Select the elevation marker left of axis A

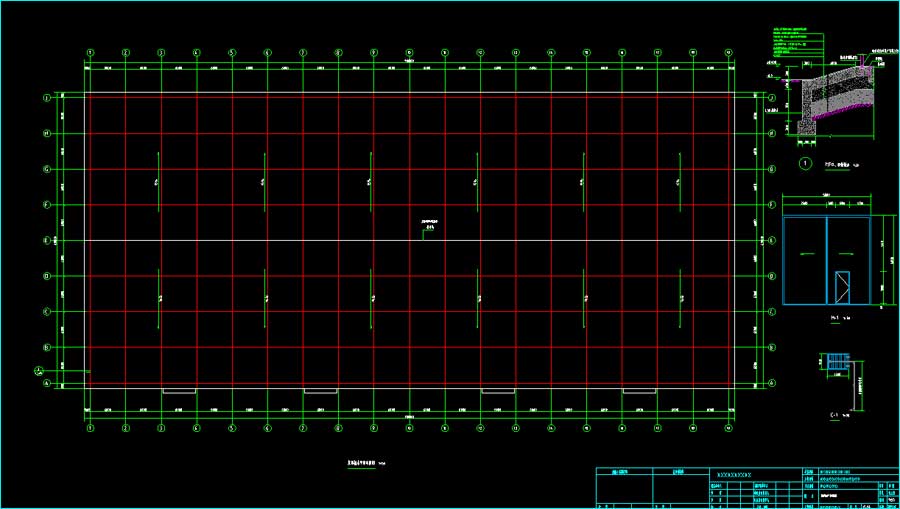pyautogui.click(x=40, y=371)
